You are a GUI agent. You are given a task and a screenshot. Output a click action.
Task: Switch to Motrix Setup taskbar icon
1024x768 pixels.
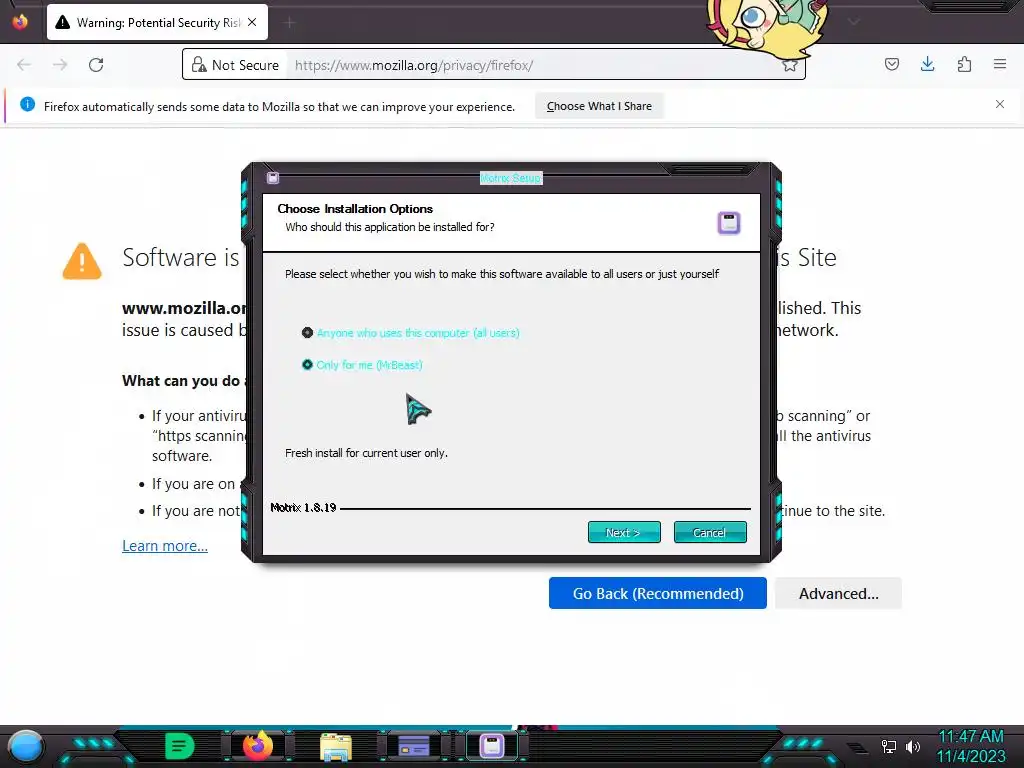tap(492, 746)
